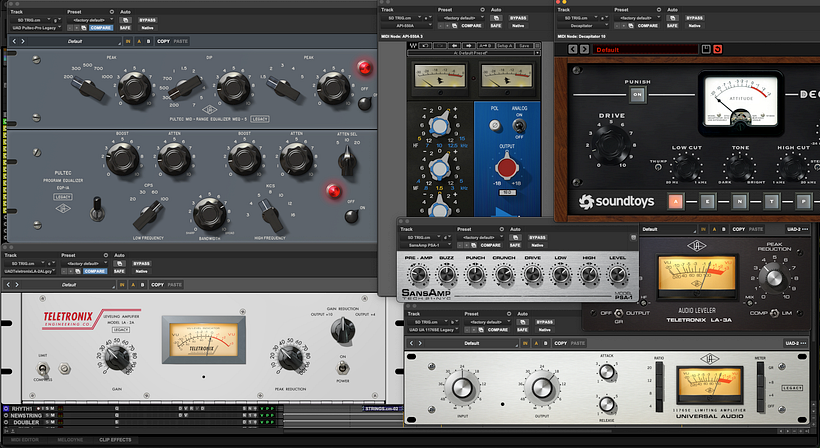Open the SansAmp PSA-1 plugin selector dropdown

click(x=426, y=245)
